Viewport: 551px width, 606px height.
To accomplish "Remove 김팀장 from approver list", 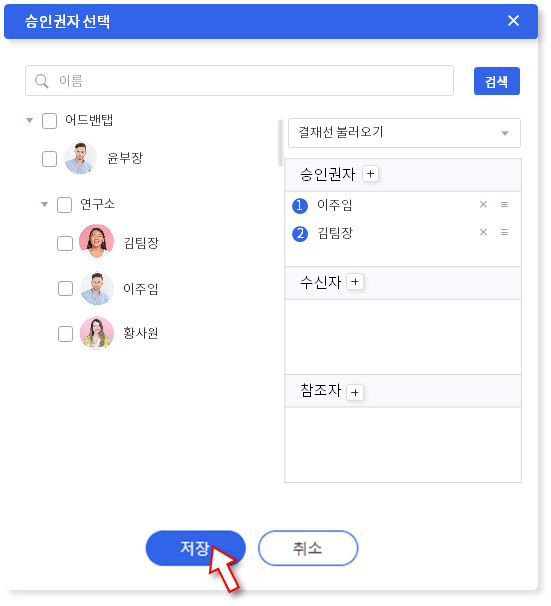I will (x=483, y=232).
